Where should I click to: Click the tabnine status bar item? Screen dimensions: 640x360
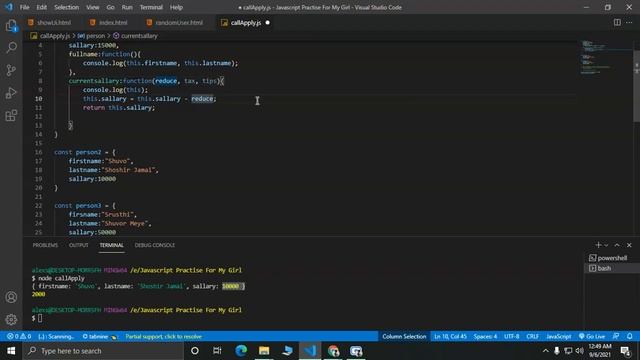point(99,336)
